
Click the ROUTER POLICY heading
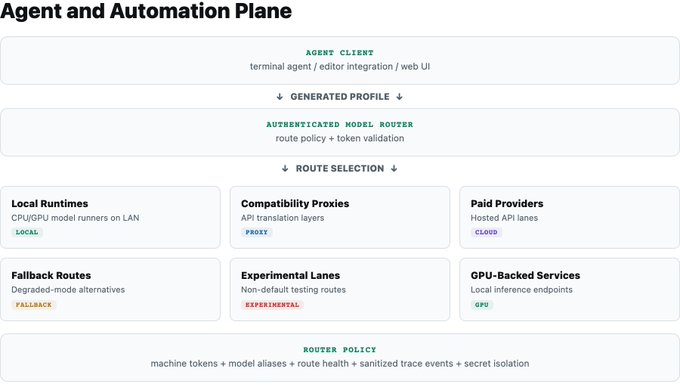click(340, 350)
